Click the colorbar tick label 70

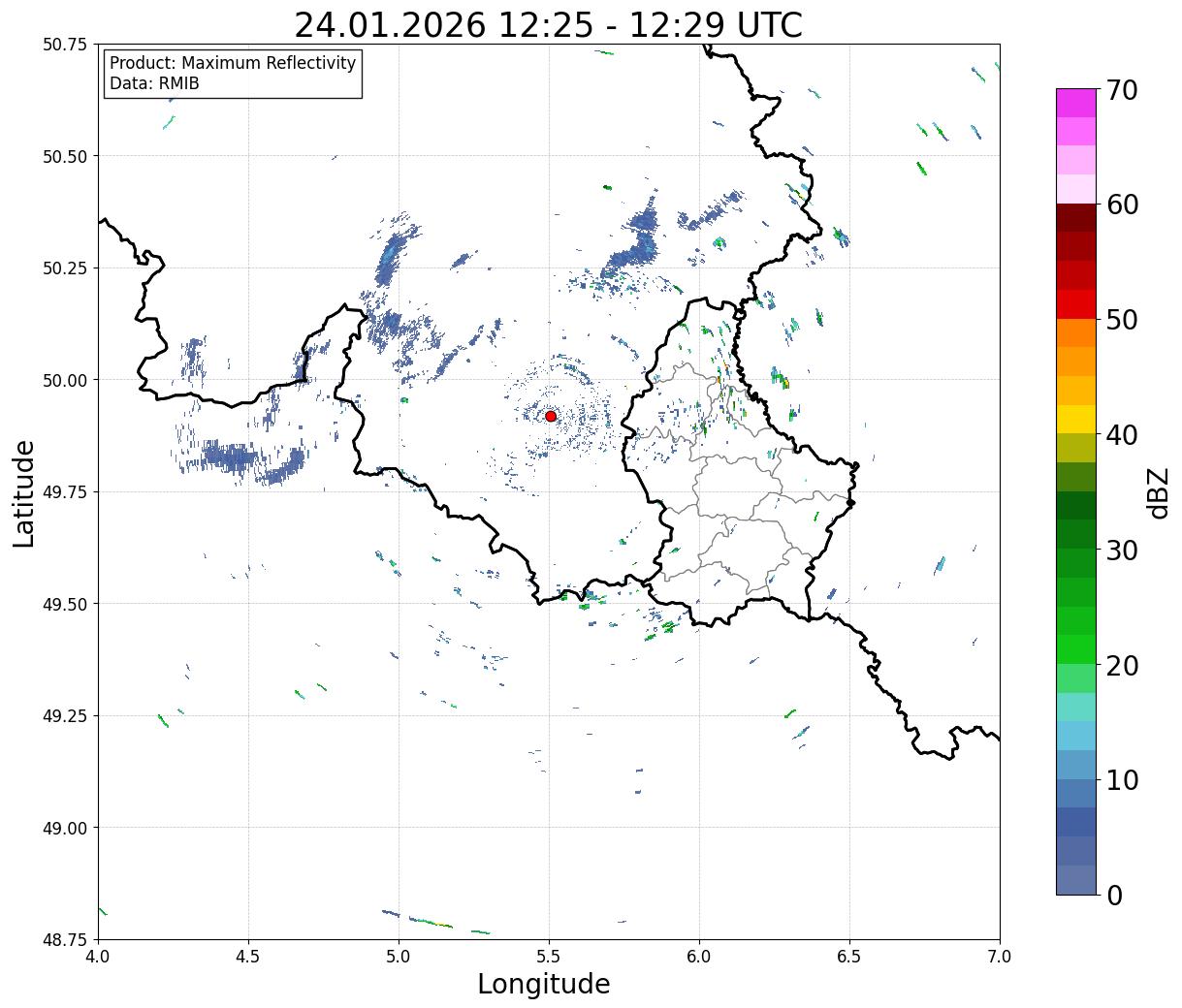point(1121,90)
